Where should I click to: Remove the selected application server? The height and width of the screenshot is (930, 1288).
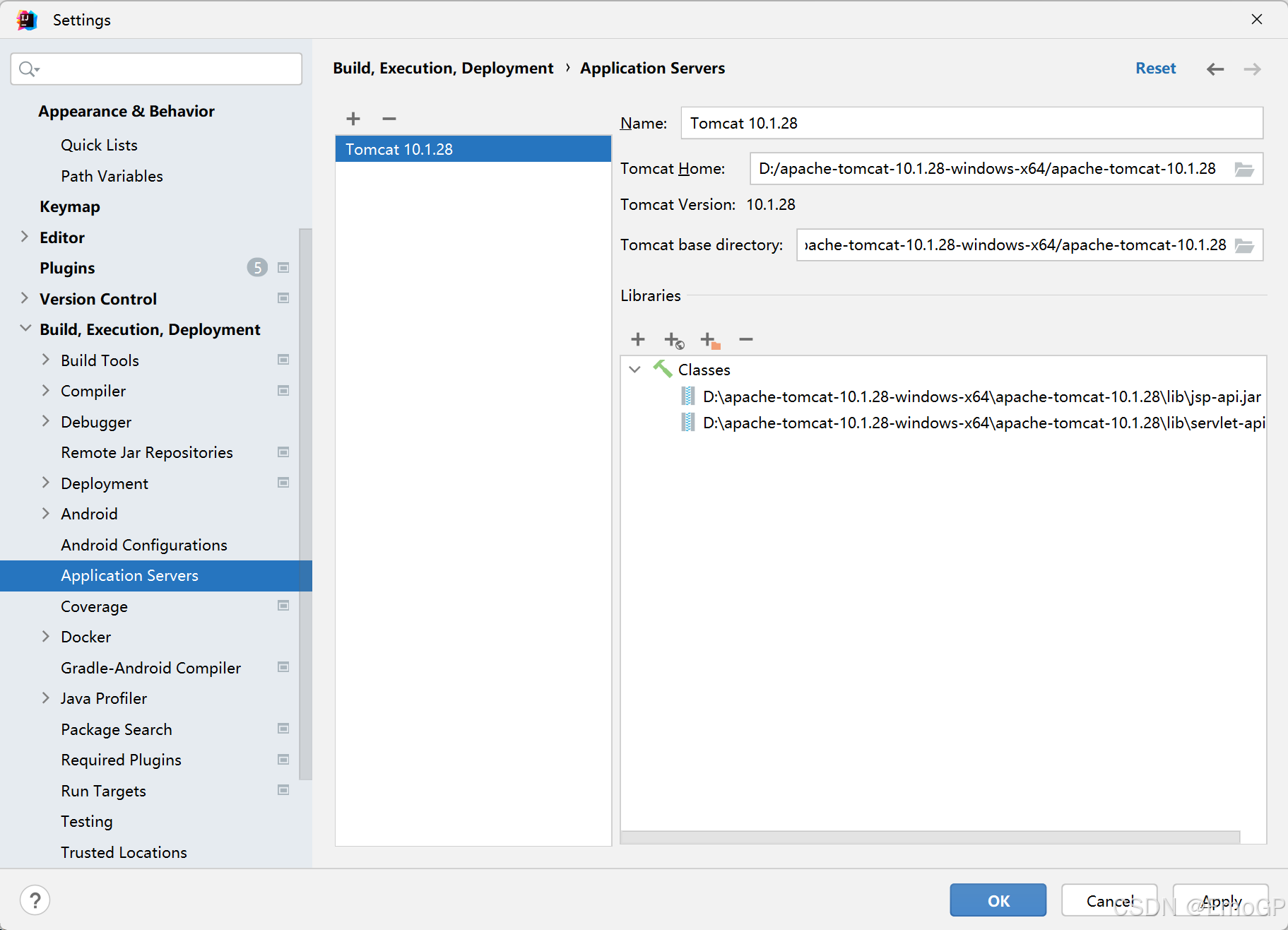coord(389,119)
